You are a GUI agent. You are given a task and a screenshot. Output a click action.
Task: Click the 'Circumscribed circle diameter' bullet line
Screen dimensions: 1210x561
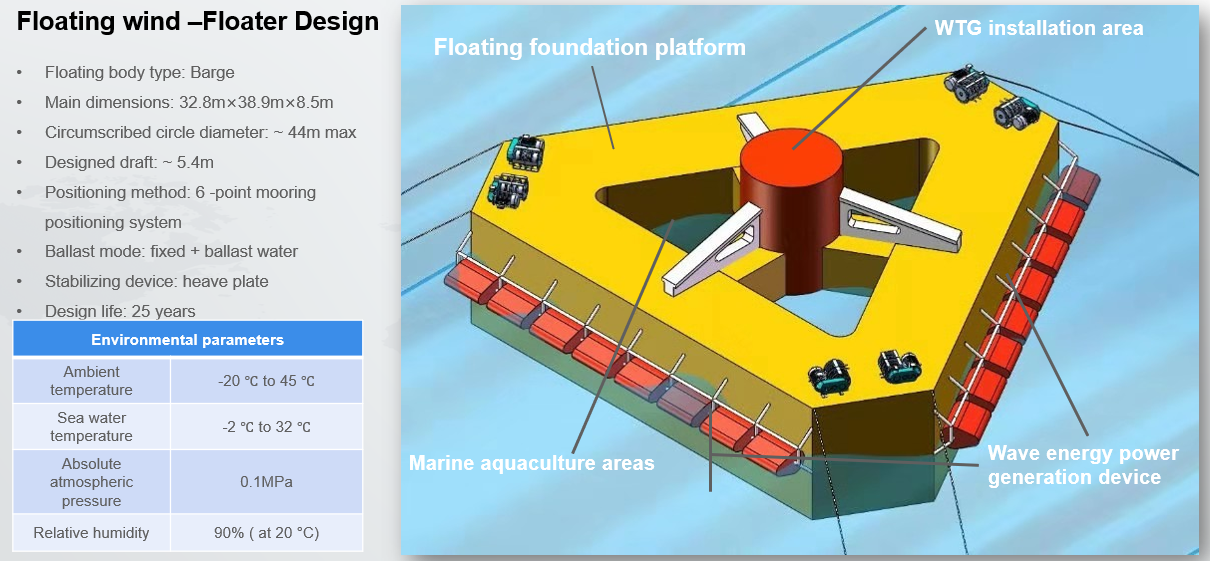point(201,132)
